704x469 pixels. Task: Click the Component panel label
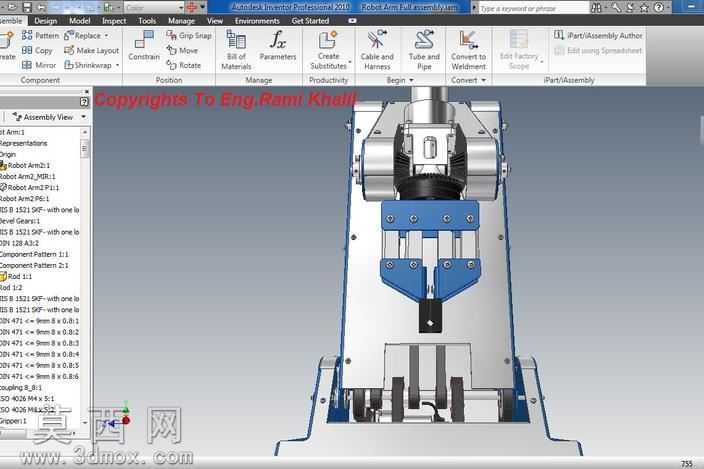(40, 80)
